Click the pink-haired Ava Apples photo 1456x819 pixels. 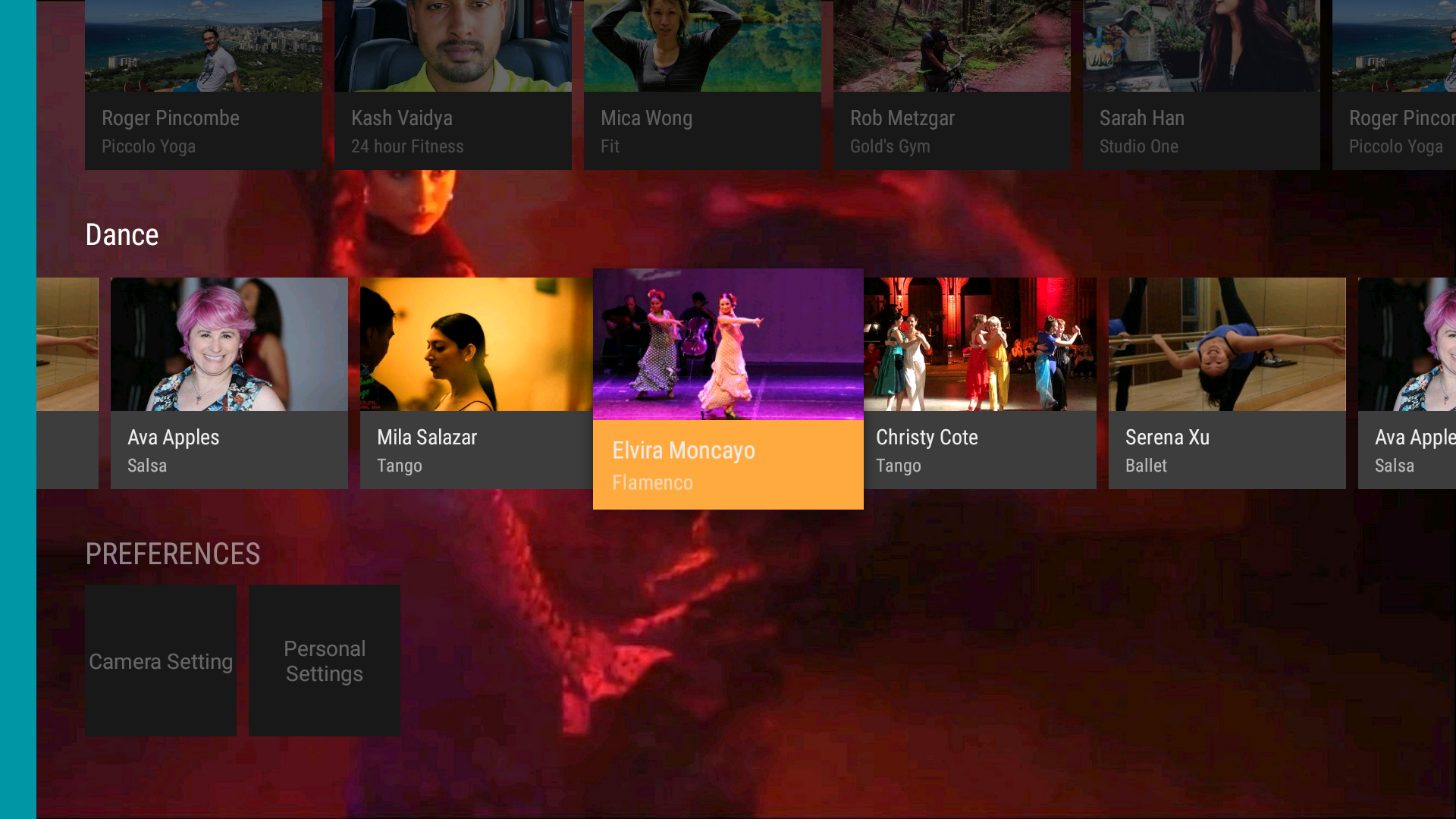point(229,345)
